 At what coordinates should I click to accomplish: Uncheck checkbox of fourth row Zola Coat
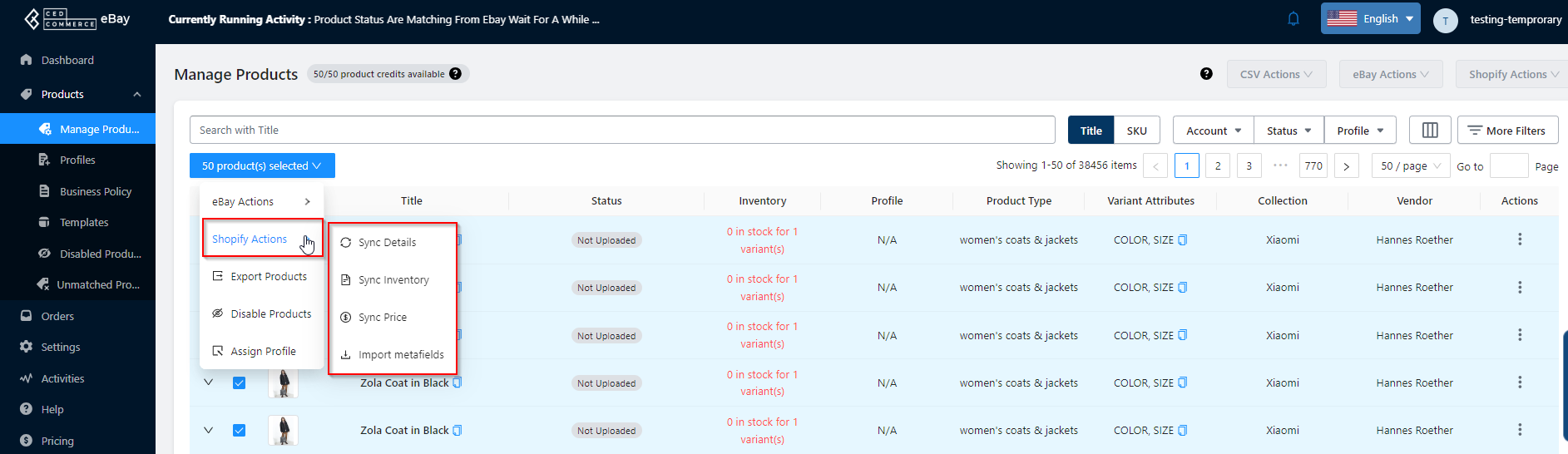point(240,382)
